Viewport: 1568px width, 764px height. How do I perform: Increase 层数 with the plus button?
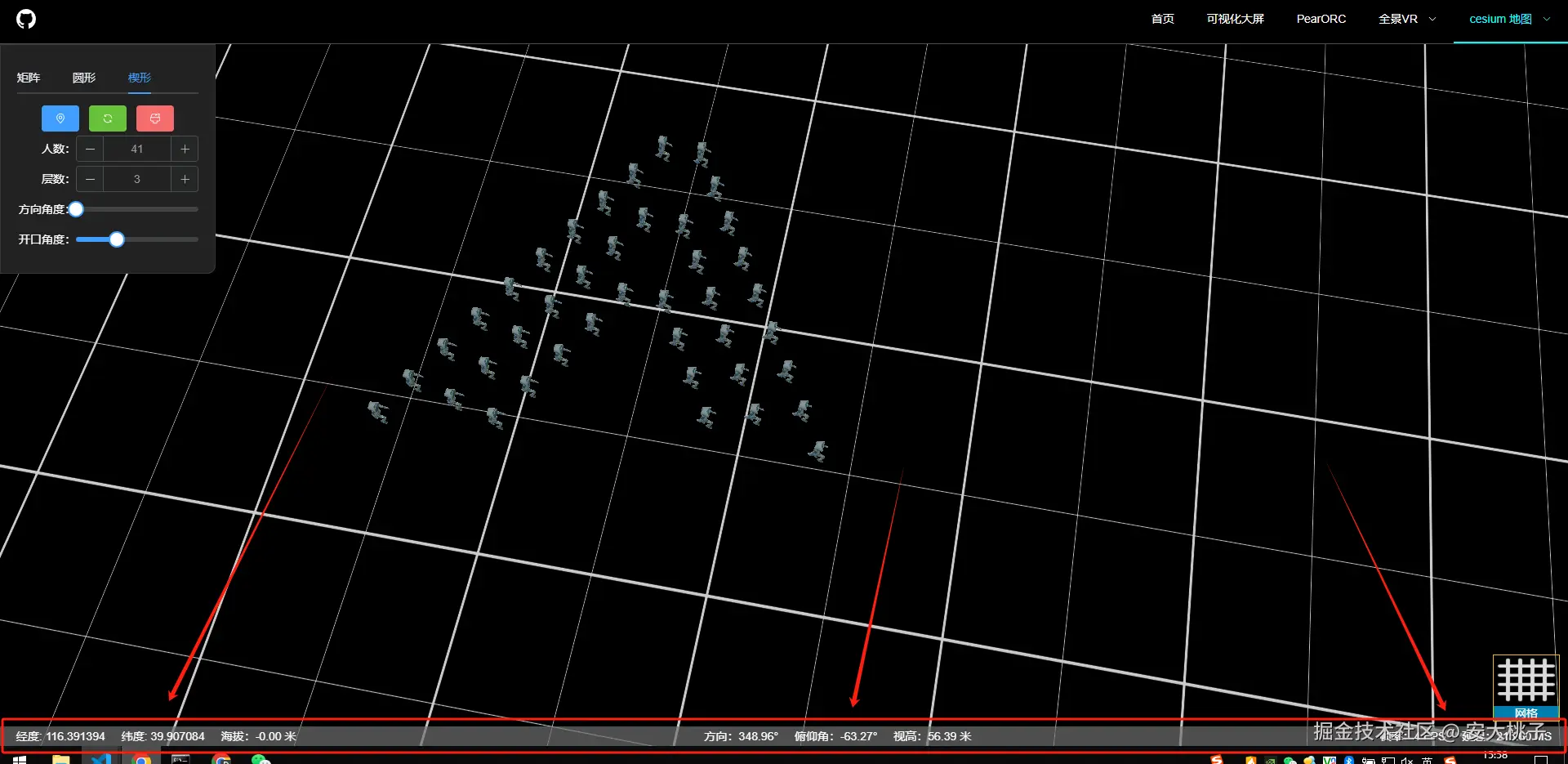coord(185,179)
